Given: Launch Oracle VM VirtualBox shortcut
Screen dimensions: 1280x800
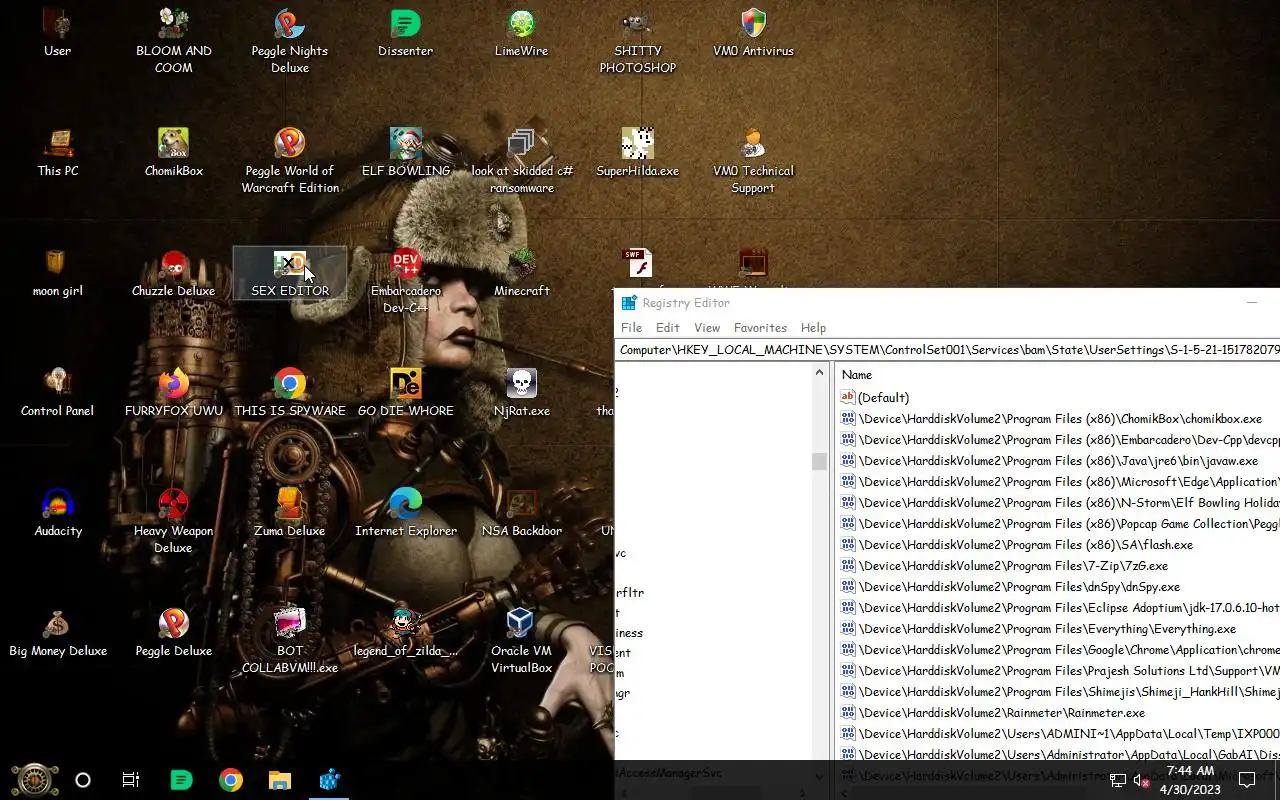Looking at the screenshot, I should click(x=521, y=641).
